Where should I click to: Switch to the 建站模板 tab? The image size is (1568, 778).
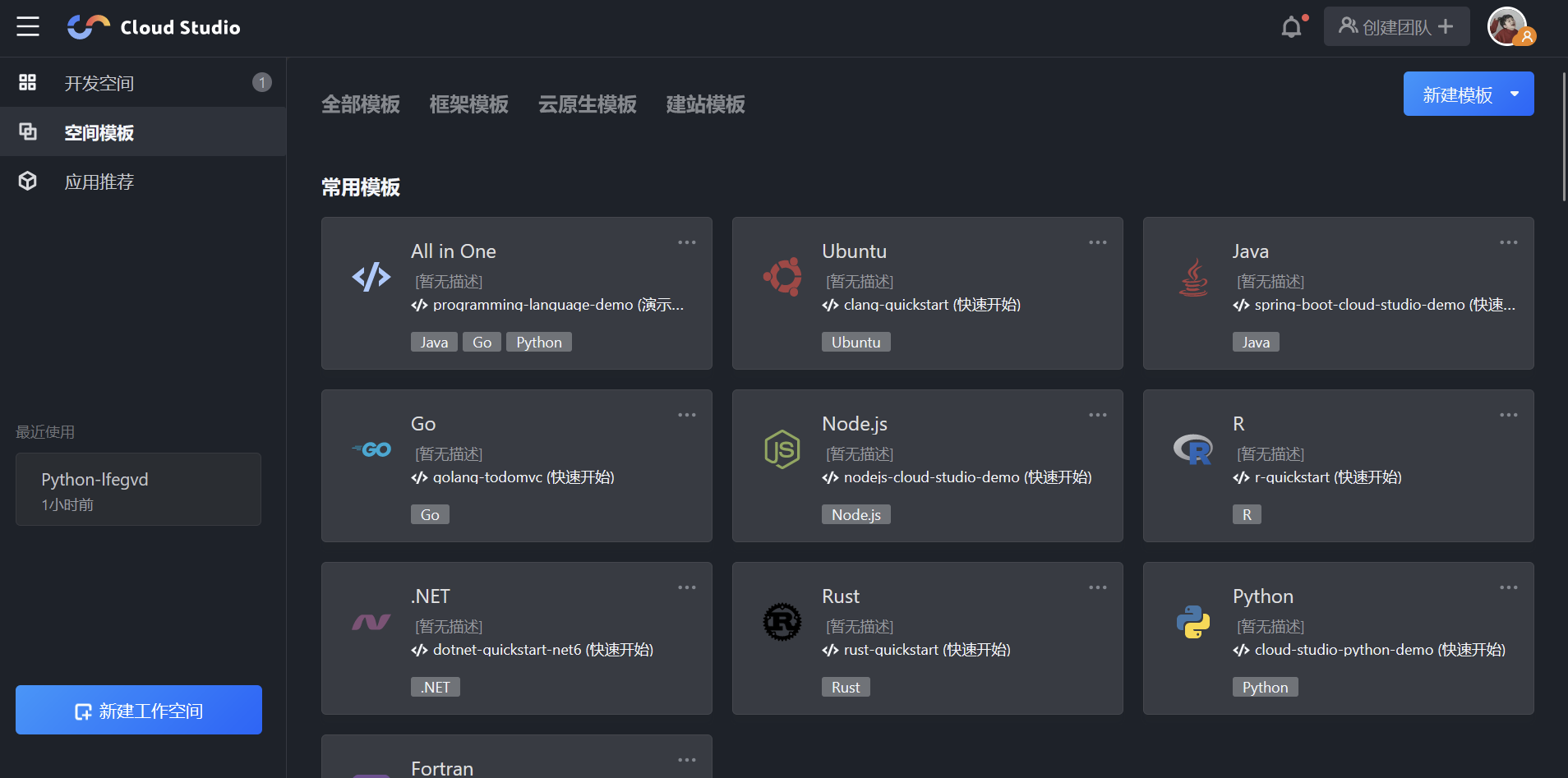pyautogui.click(x=706, y=104)
